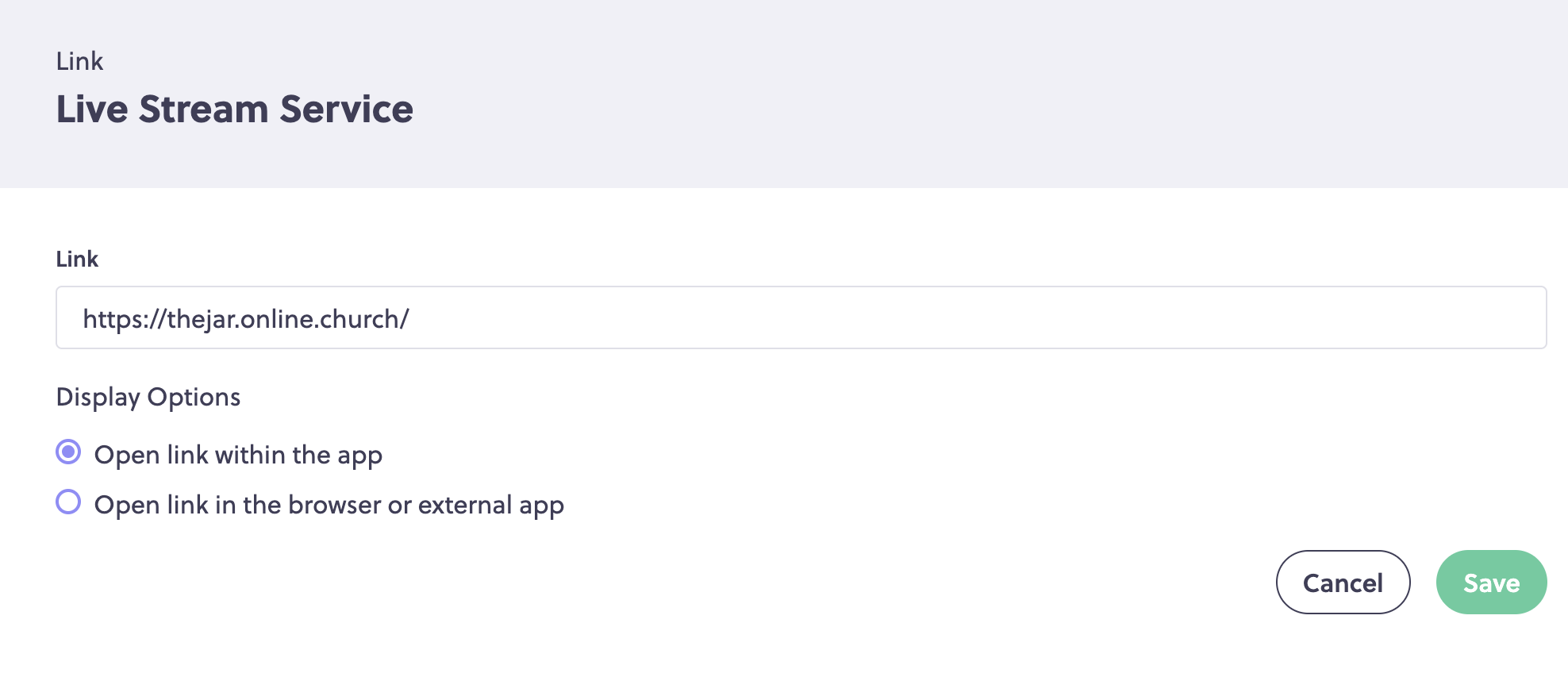Screen dimensions: 1568x700
Task: Click the 'Display Options' heading
Action: [x=148, y=397]
